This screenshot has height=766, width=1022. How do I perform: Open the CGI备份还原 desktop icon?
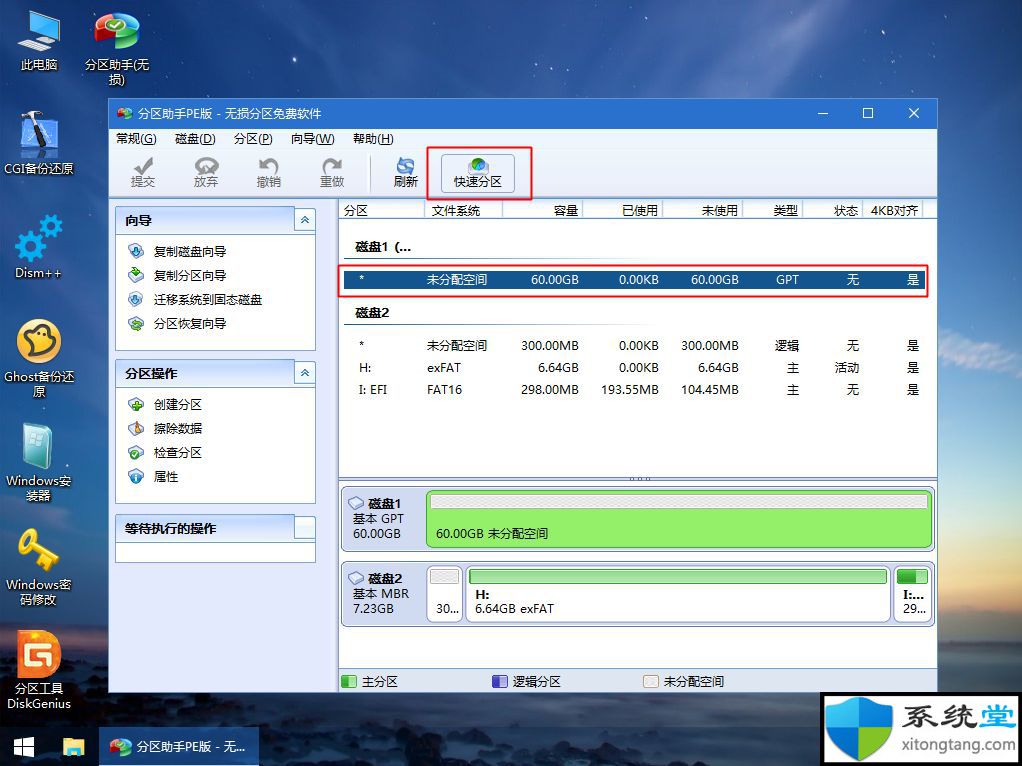[38, 143]
